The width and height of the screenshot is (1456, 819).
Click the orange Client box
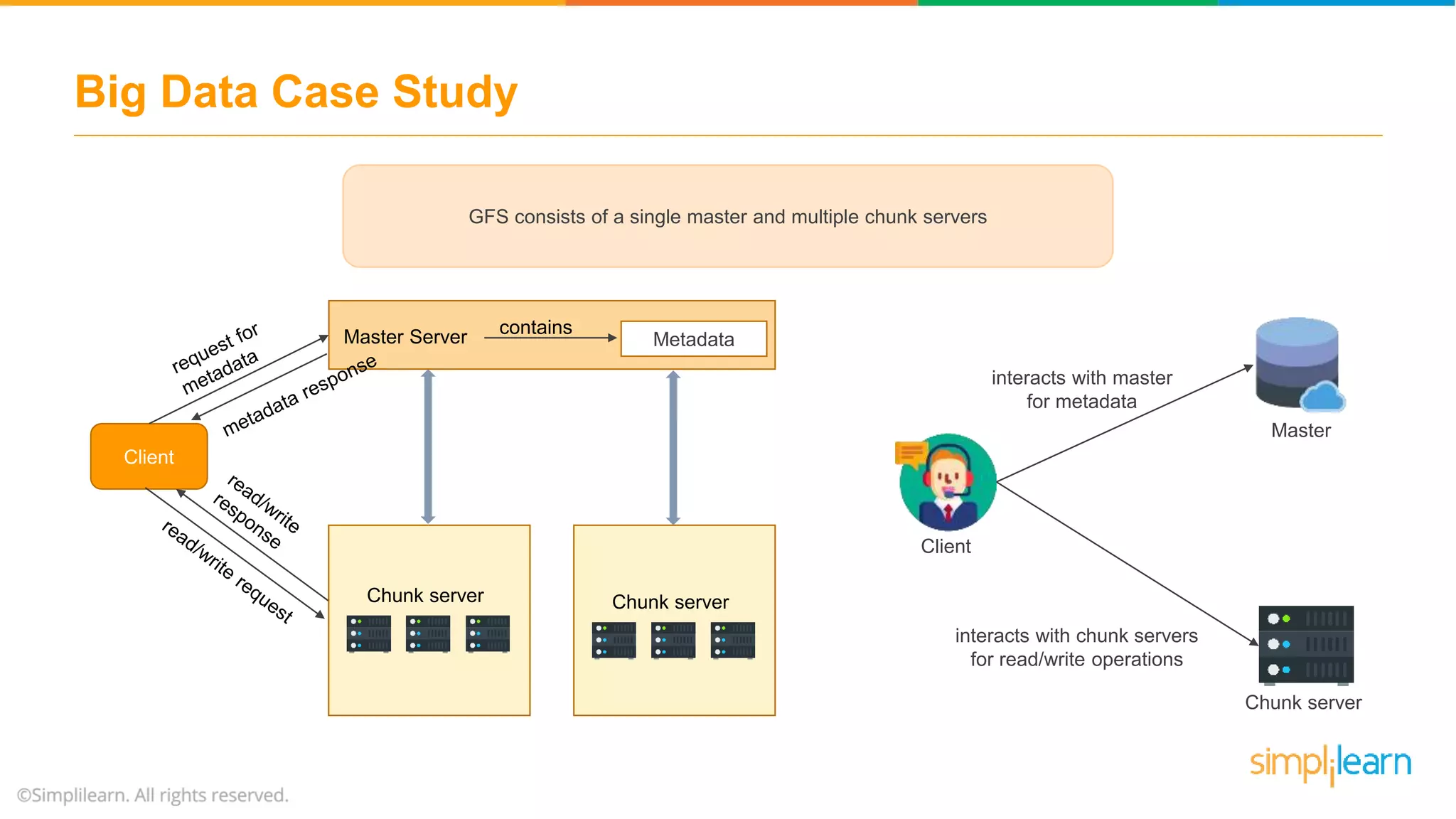click(x=149, y=456)
